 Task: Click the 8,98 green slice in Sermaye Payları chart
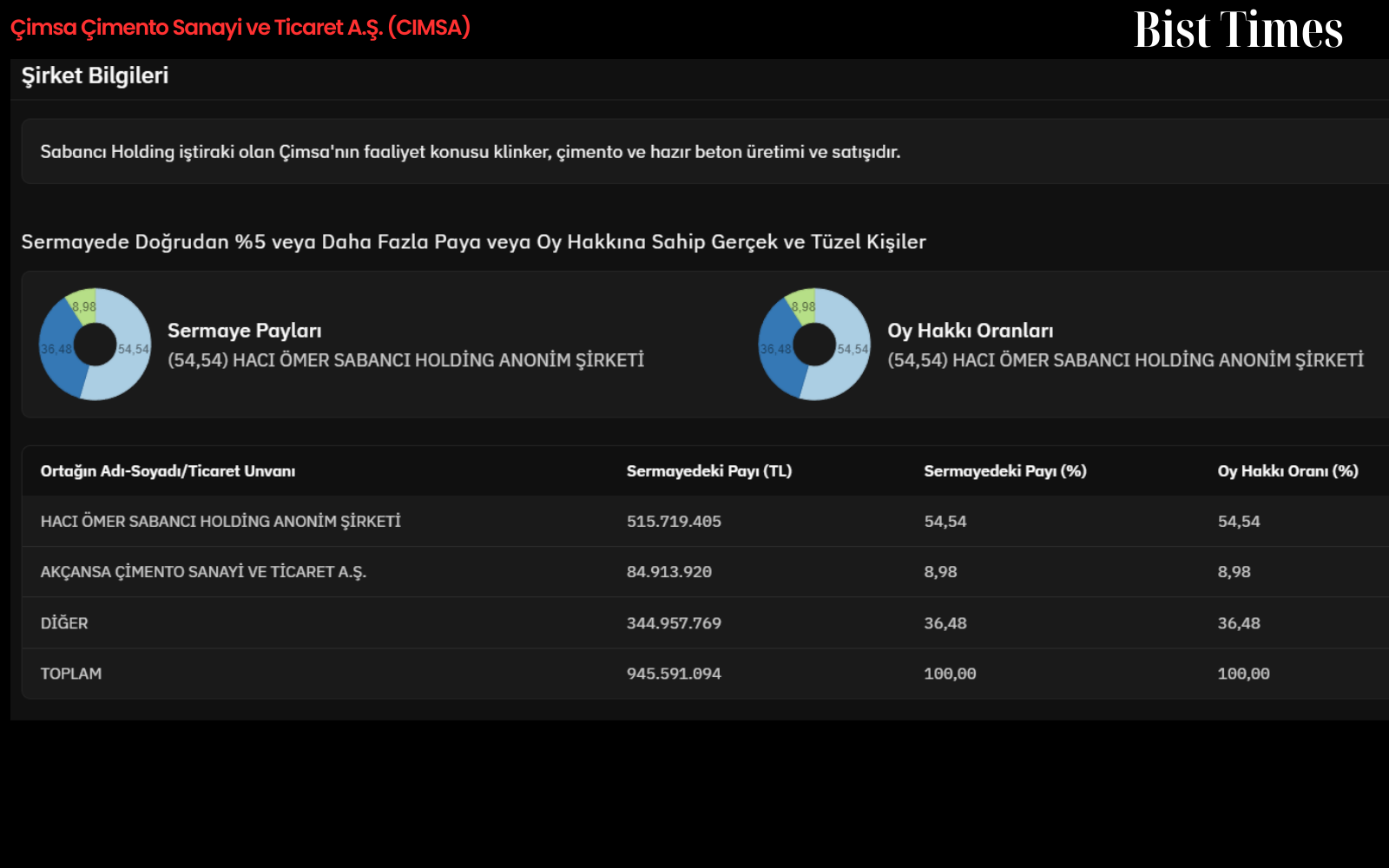pyautogui.click(x=84, y=306)
